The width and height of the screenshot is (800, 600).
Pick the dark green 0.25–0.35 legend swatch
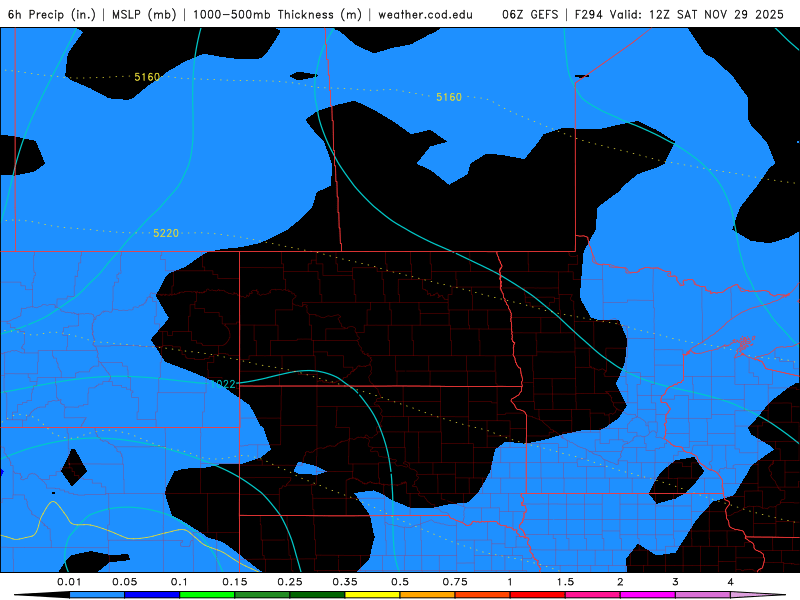click(x=317, y=595)
